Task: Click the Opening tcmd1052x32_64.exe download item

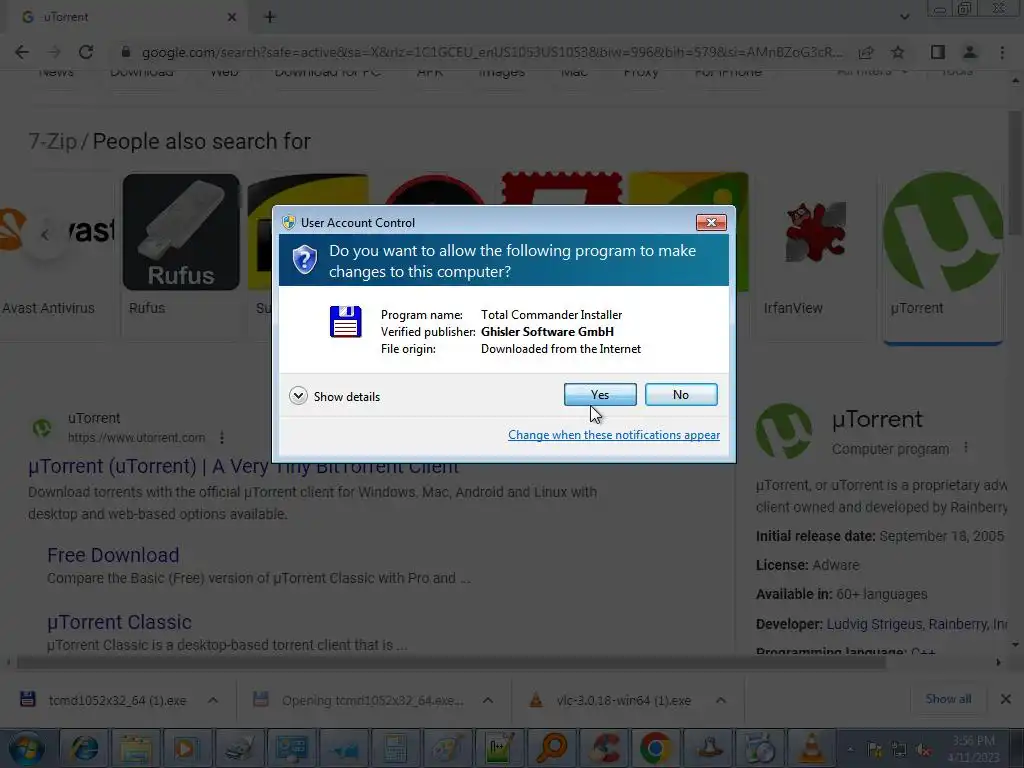Action: 359,700
